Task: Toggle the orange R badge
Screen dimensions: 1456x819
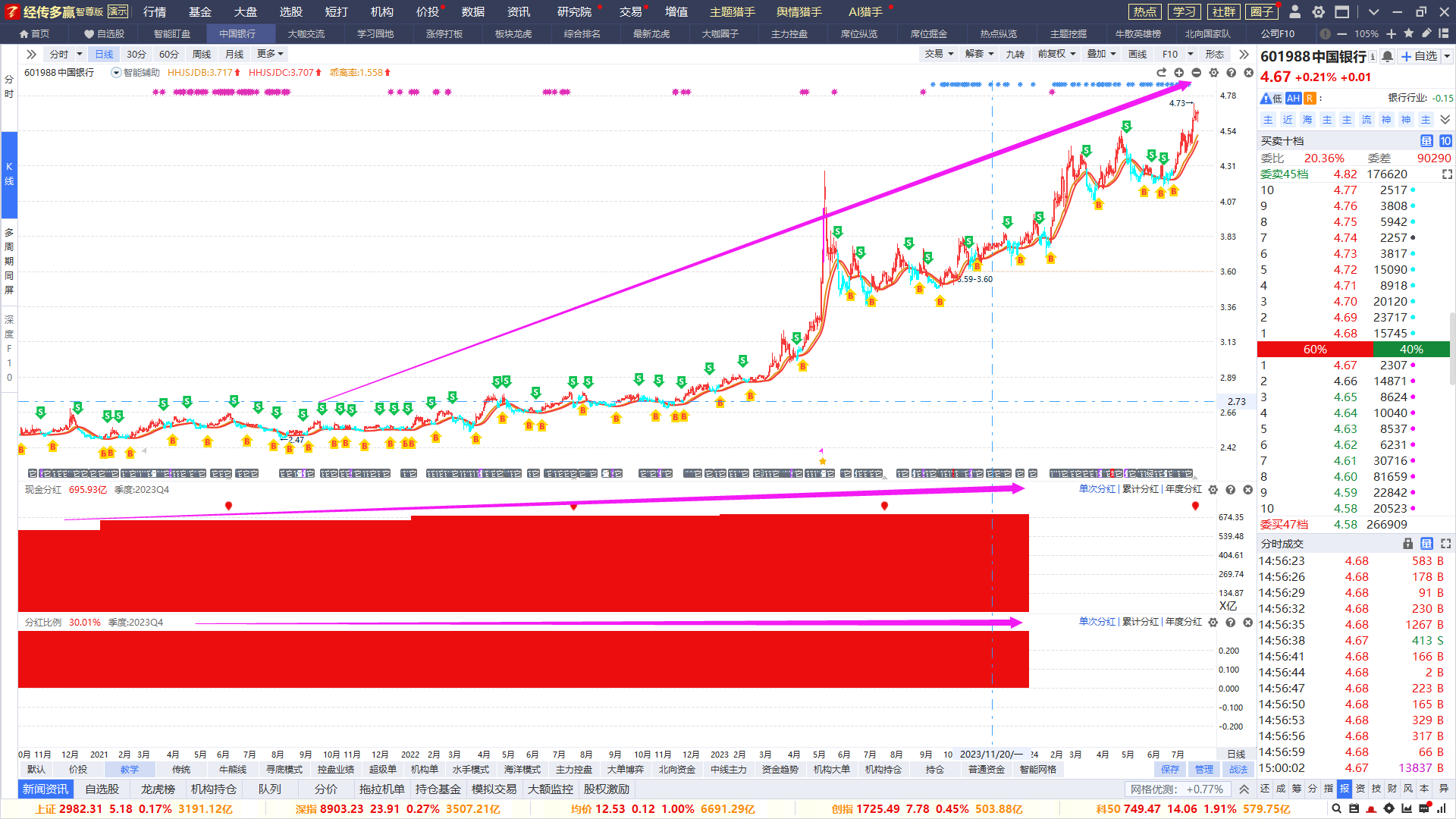Action: (x=1309, y=99)
